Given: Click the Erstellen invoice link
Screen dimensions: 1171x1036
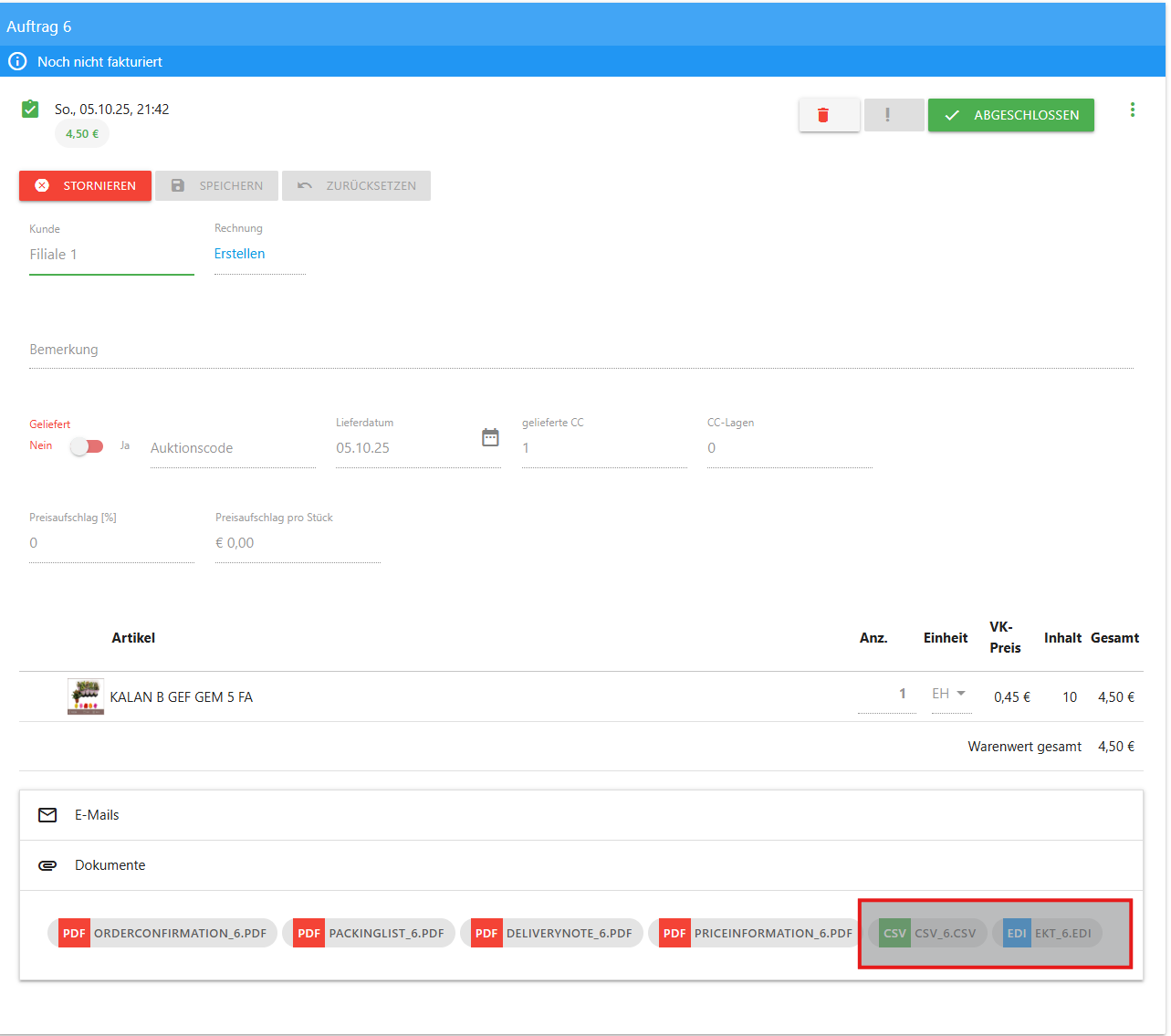Looking at the screenshot, I should tap(240, 254).
